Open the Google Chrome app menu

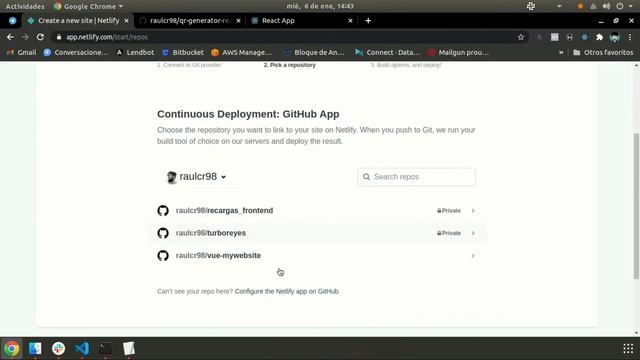88,6
